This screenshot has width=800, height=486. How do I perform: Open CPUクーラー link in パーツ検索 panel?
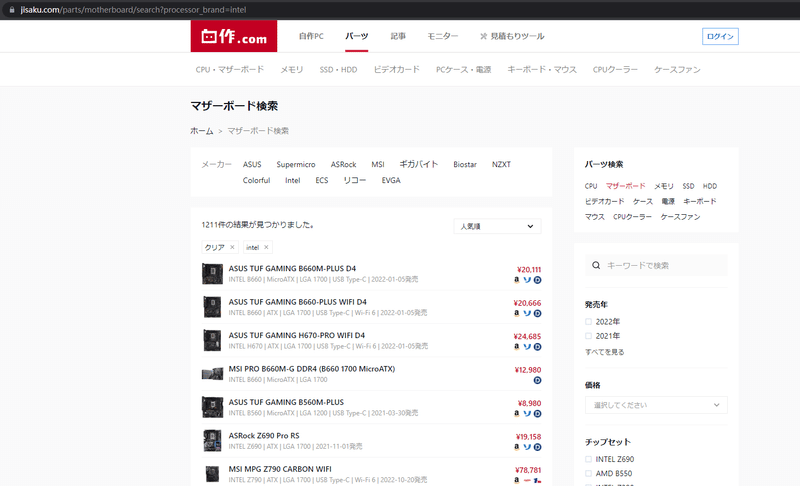(632, 217)
